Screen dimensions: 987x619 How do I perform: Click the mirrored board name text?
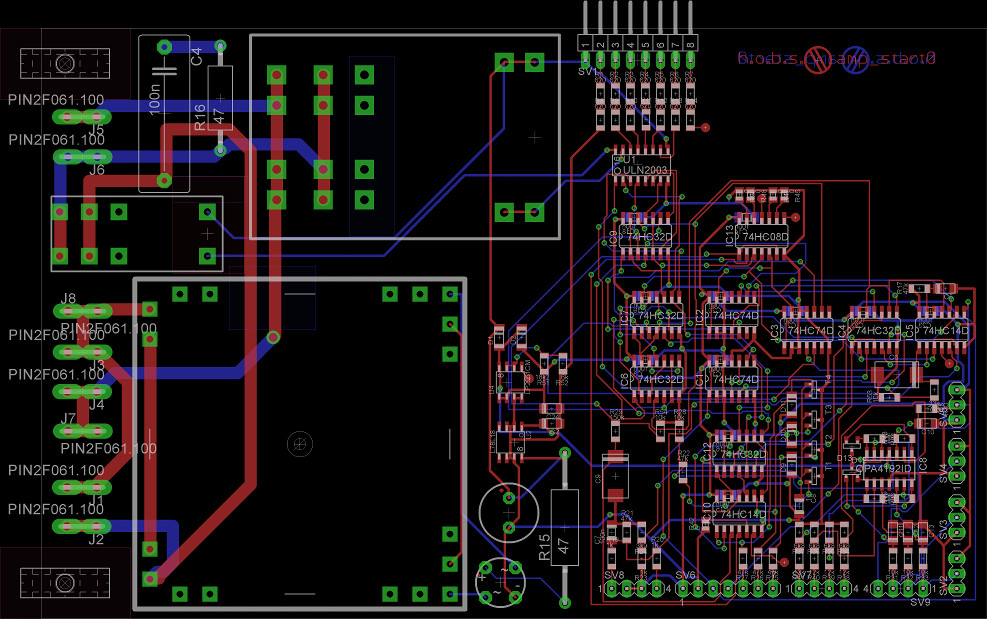pyautogui.click(x=835, y=59)
